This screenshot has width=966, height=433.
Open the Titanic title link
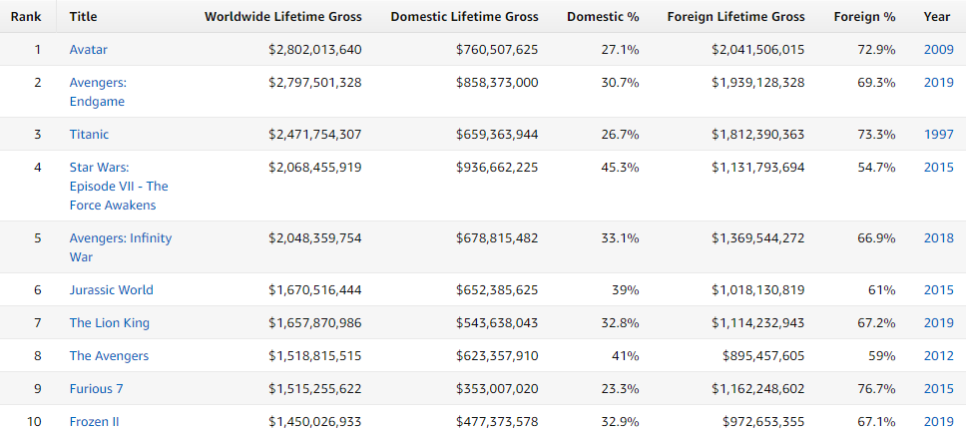(89, 134)
